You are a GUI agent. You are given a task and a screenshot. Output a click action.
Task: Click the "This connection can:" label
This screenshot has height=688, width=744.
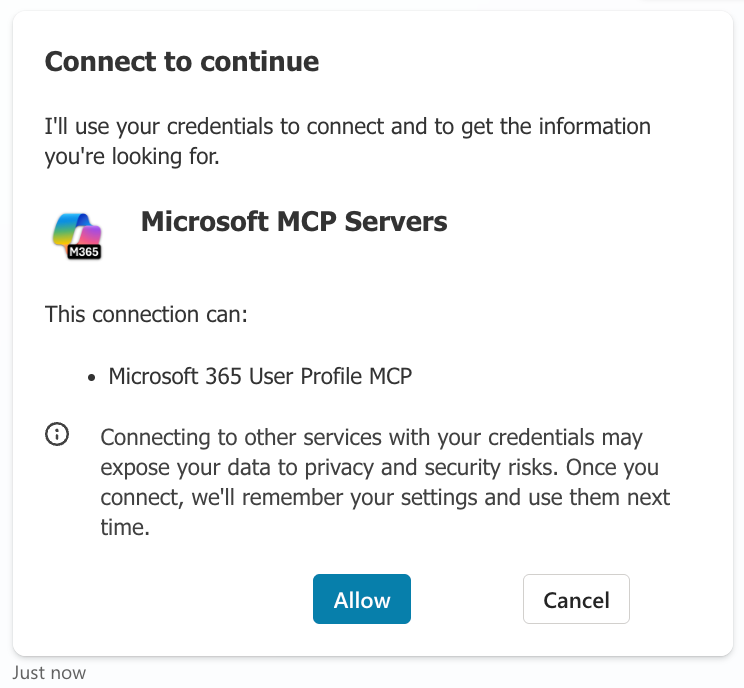coord(146,314)
